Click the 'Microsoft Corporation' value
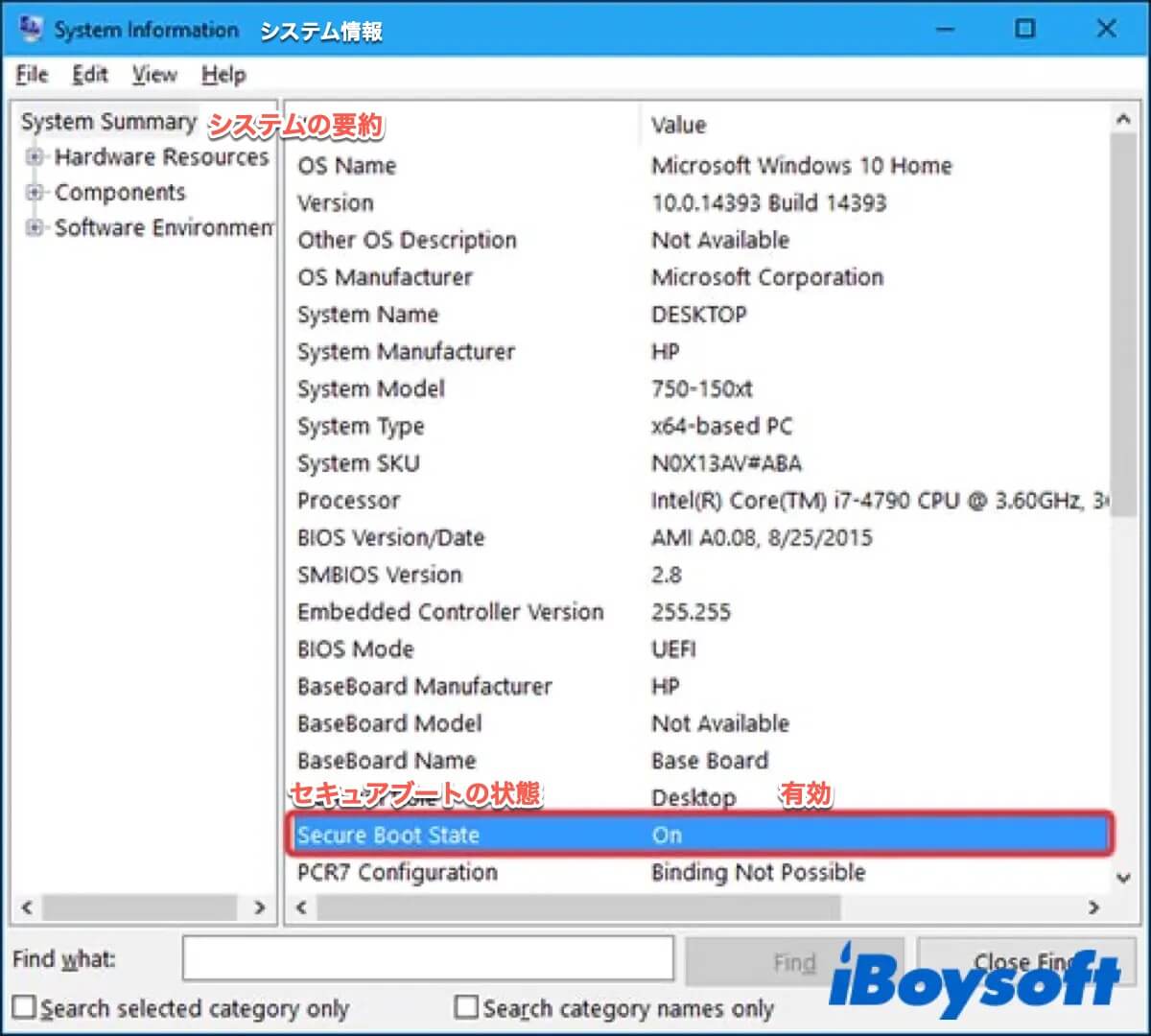The image size is (1151, 1036). (767, 277)
